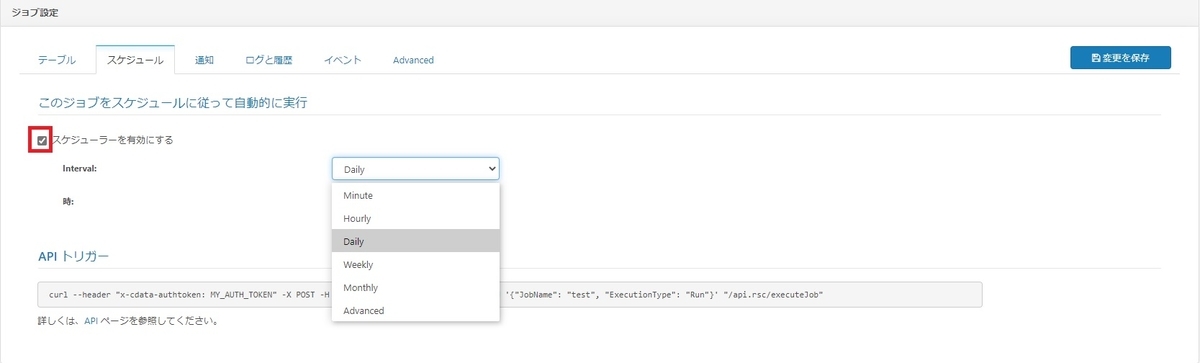This screenshot has width=1200, height=363.
Task: Follow the API page link
Action: tap(90, 322)
